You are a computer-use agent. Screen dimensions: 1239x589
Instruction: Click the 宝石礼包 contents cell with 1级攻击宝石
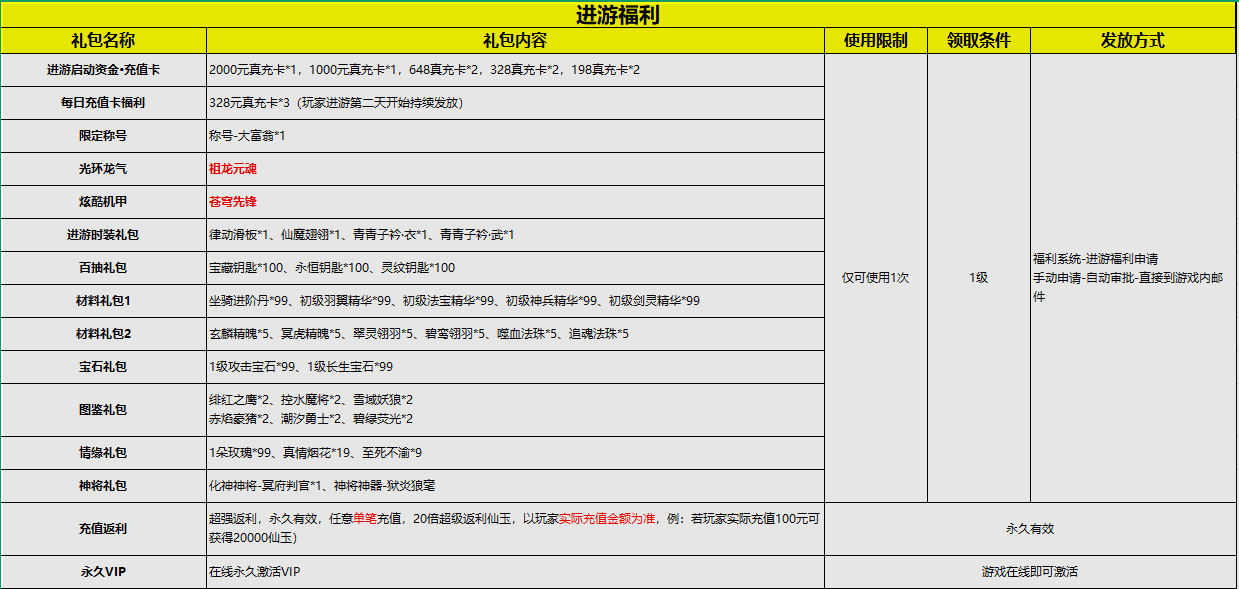301,367
